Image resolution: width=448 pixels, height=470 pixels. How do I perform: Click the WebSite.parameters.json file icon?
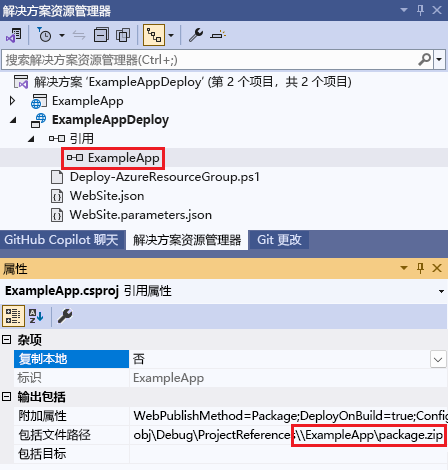pyautogui.click(x=57, y=215)
